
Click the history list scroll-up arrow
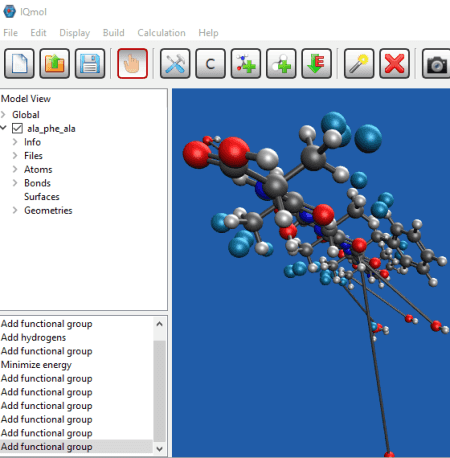(x=159, y=324)
